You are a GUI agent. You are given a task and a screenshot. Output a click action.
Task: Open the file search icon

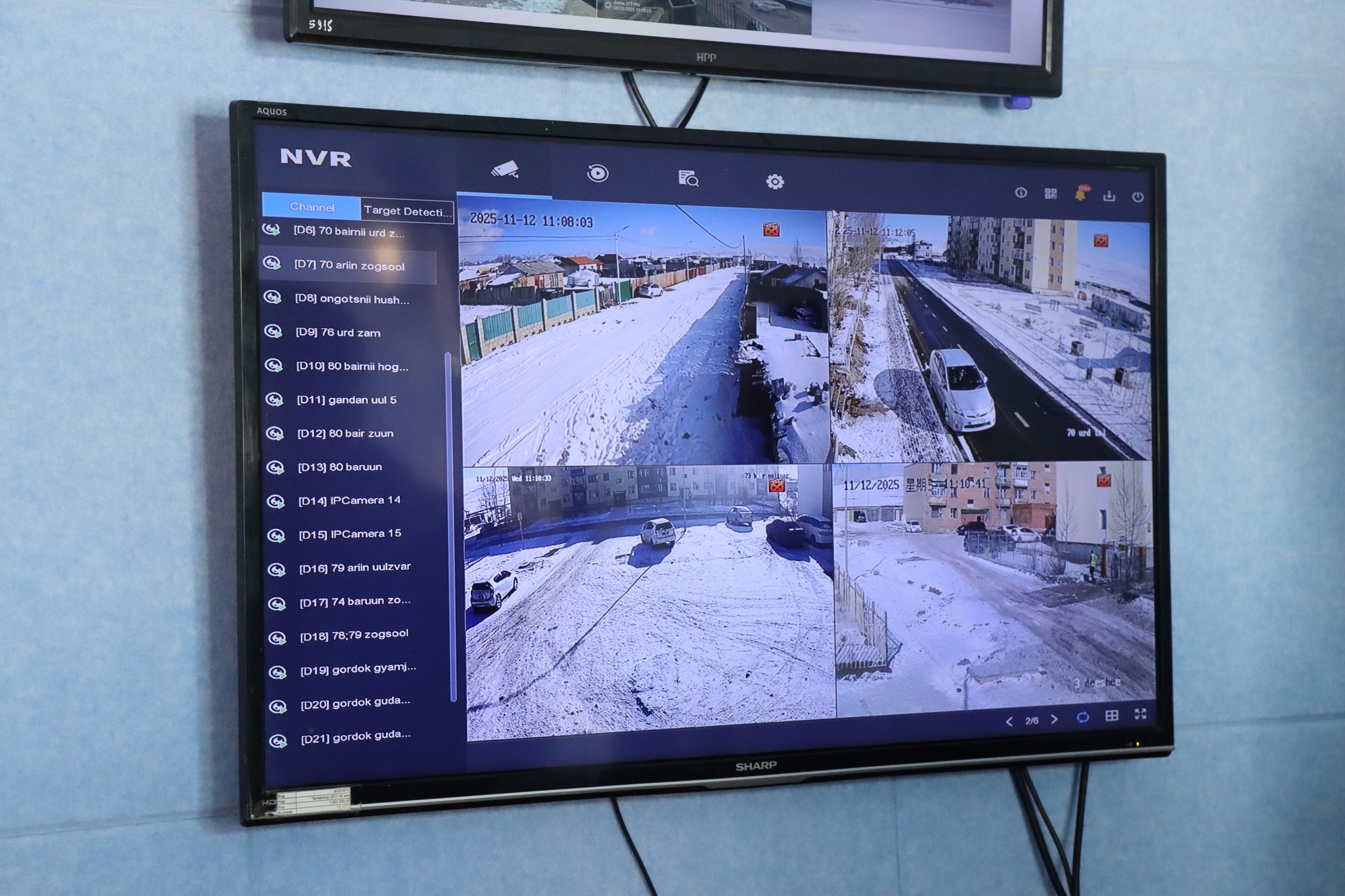[x=688, y=177]
